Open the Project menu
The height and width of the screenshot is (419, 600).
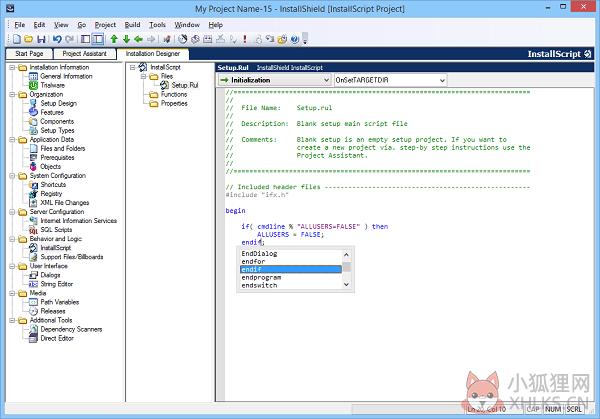tap(105, 25)
